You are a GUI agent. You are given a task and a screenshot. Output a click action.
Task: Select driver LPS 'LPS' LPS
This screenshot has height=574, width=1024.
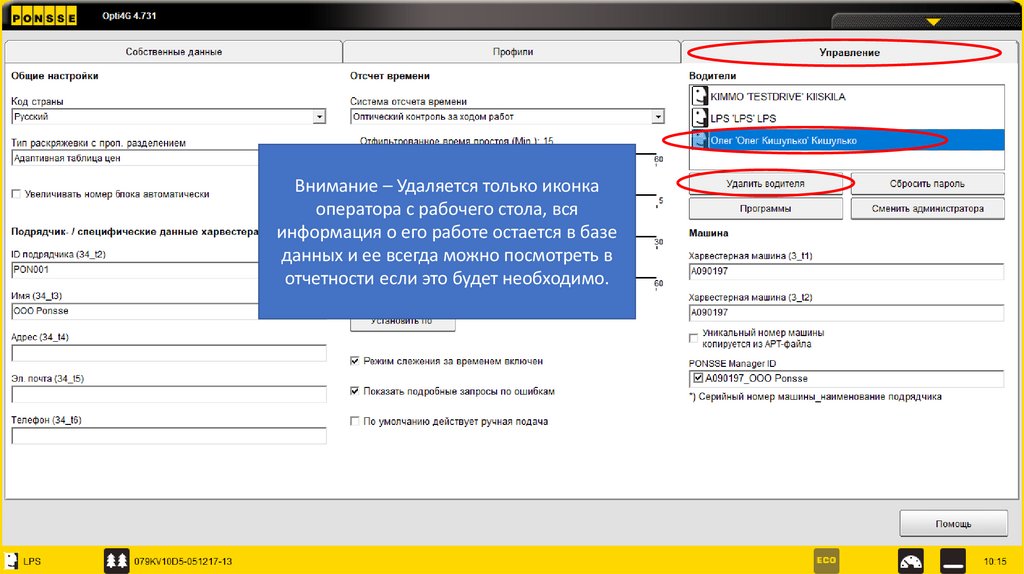click(847, 118)
